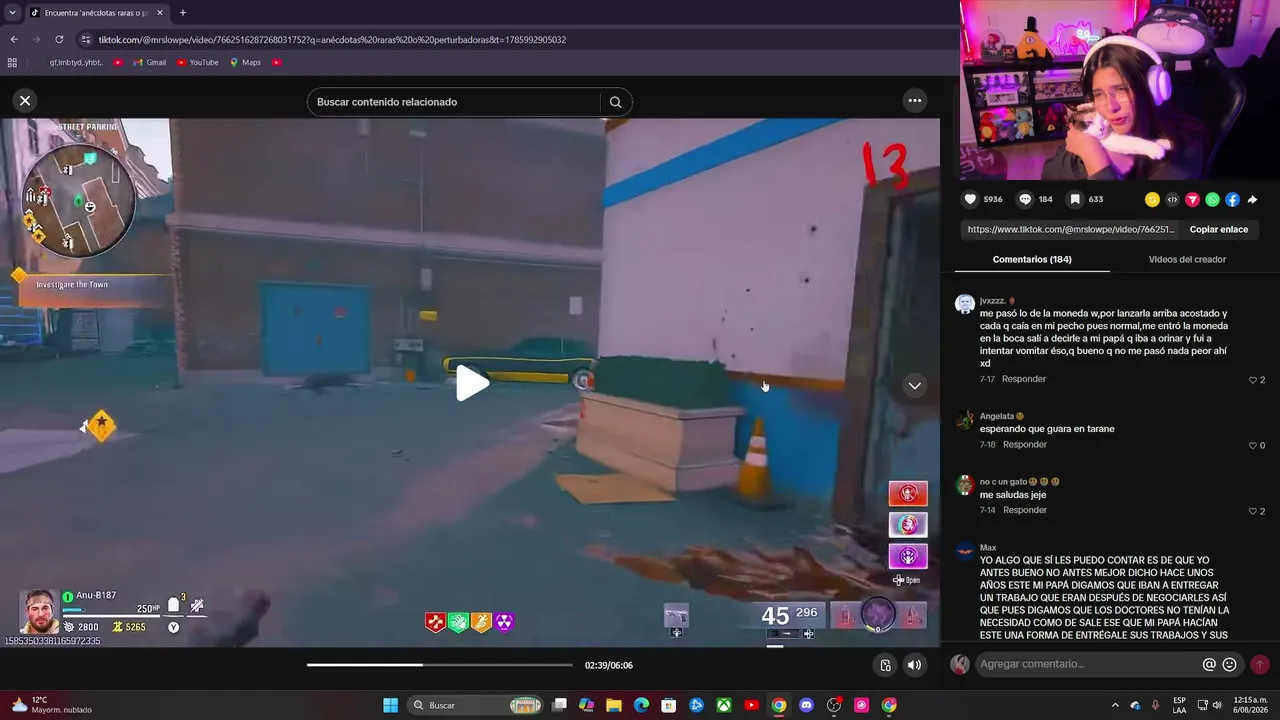1280x720 pixels.
Task: Open the ESP LAA language switcher
Action: (x=1180, y=705)
